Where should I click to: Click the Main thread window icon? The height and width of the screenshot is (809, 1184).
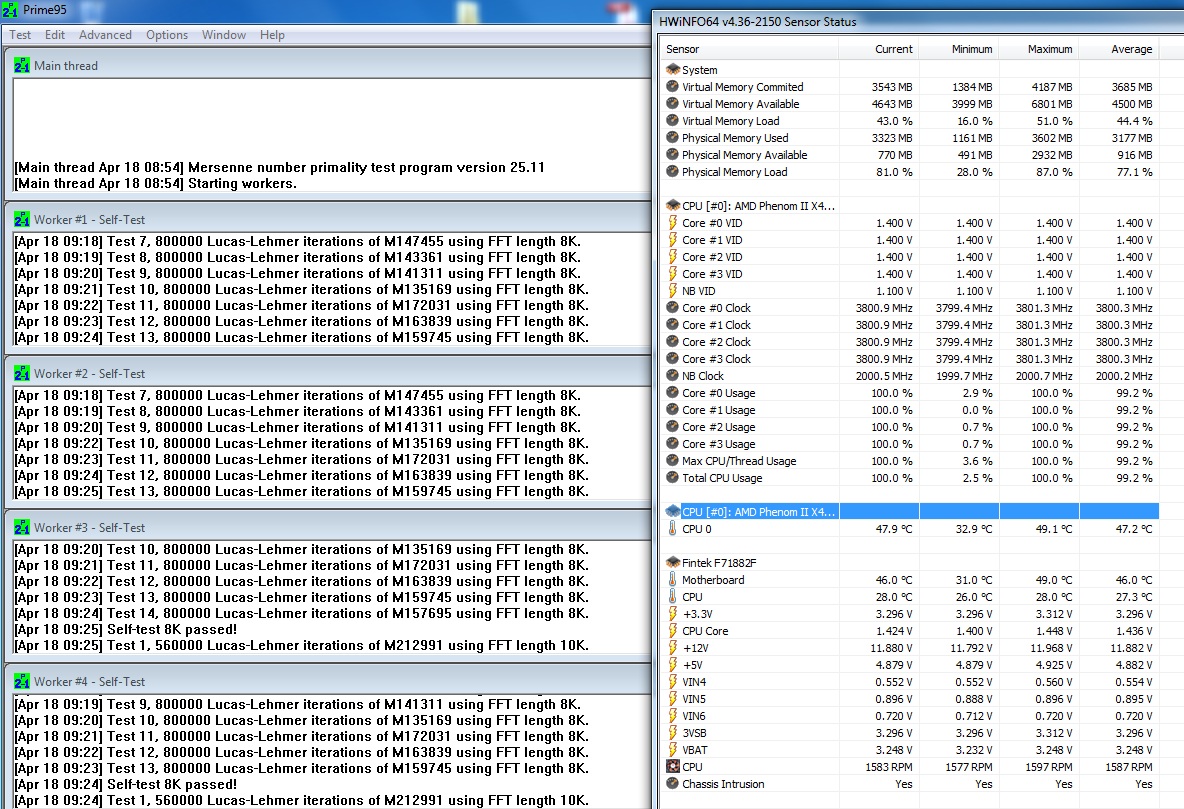tap(22, 66)
